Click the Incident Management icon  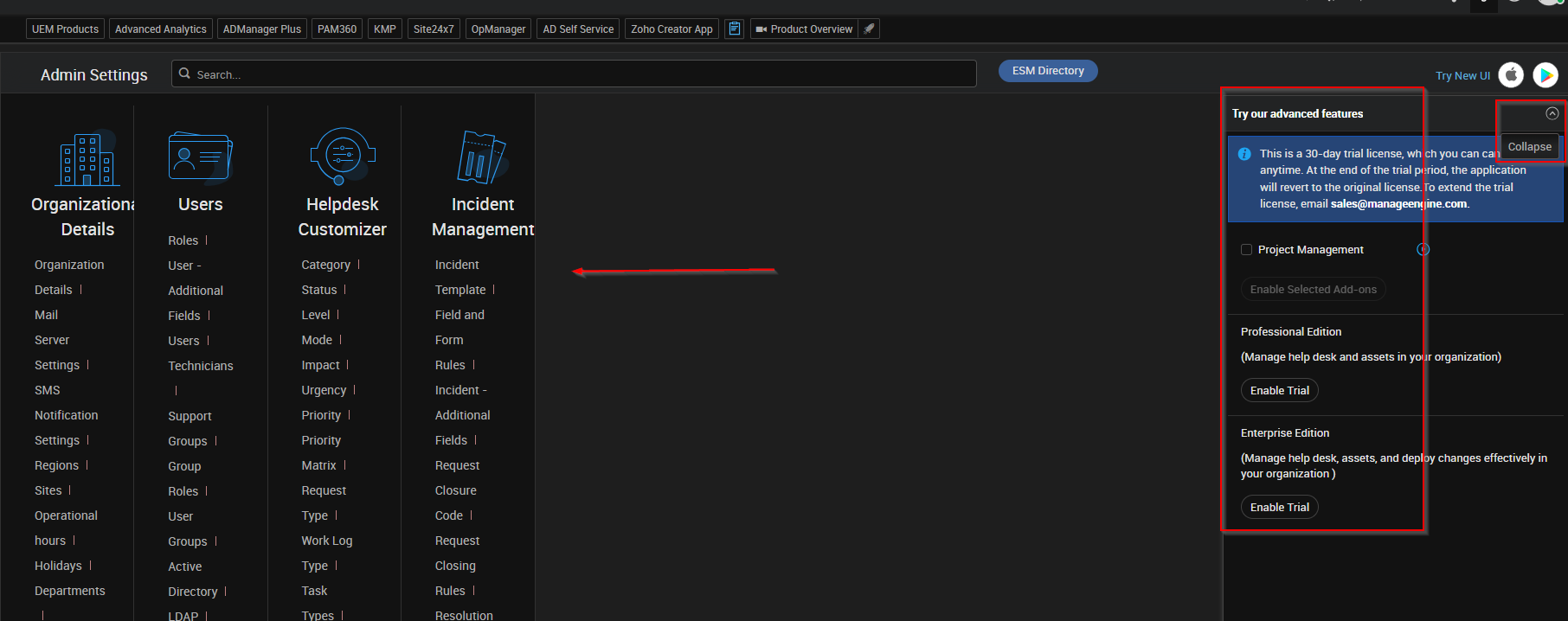pyautogui.click(x=482, y=157)
